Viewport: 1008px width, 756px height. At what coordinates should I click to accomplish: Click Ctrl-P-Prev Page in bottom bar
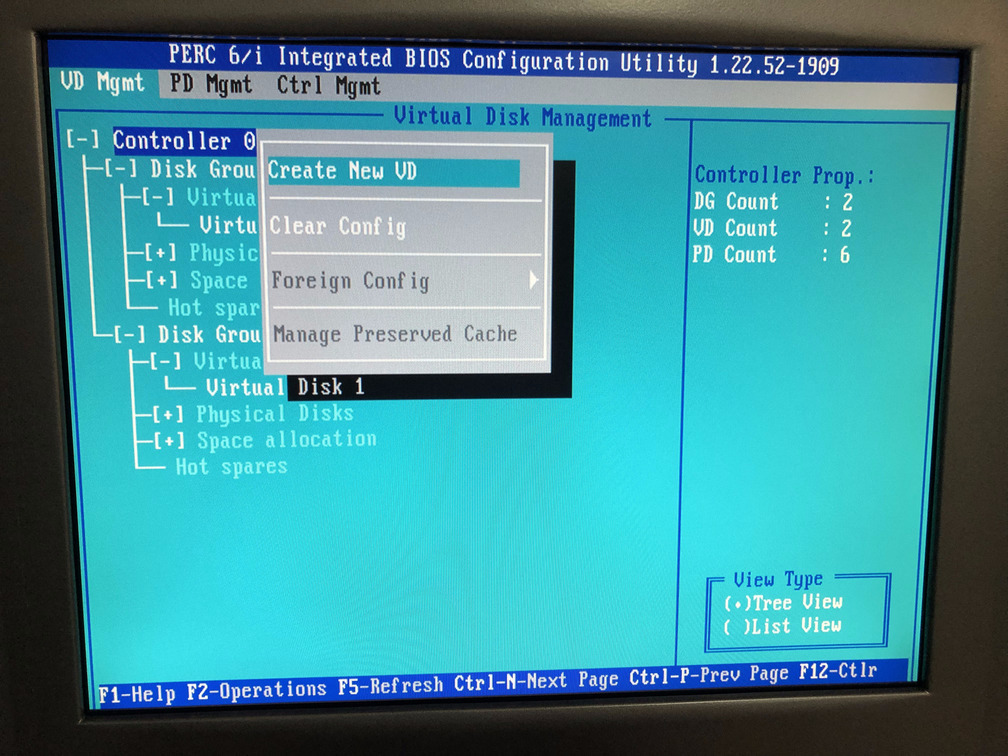708,676
